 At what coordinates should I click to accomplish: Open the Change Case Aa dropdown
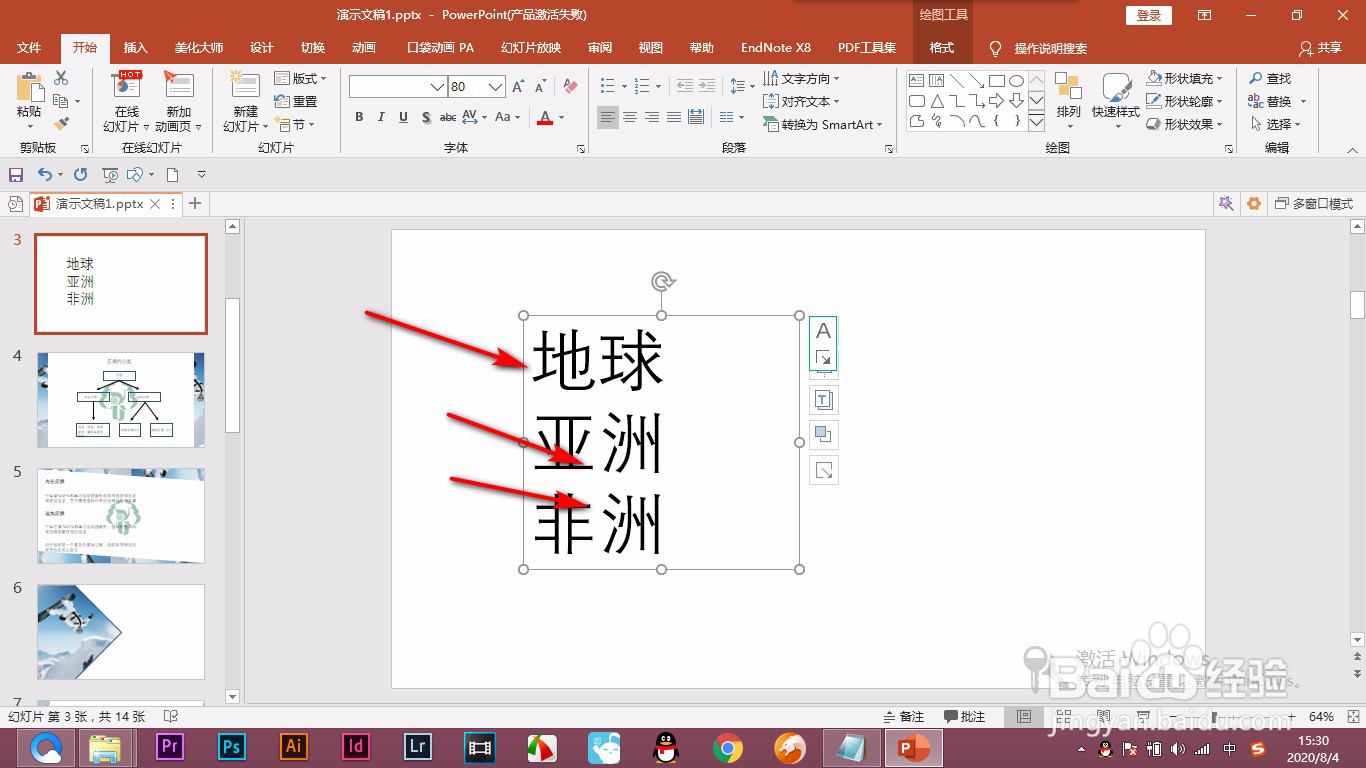click(507, 117)
